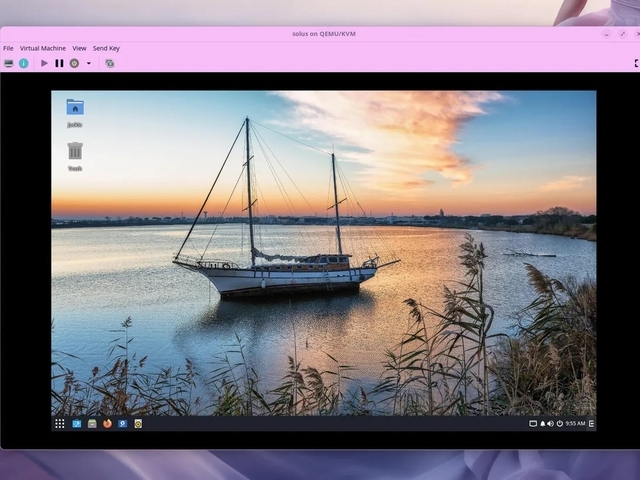The image size is (640, 480).
Task: Open the display tray icon in guest panel
Action: click(x=533, y=424)
